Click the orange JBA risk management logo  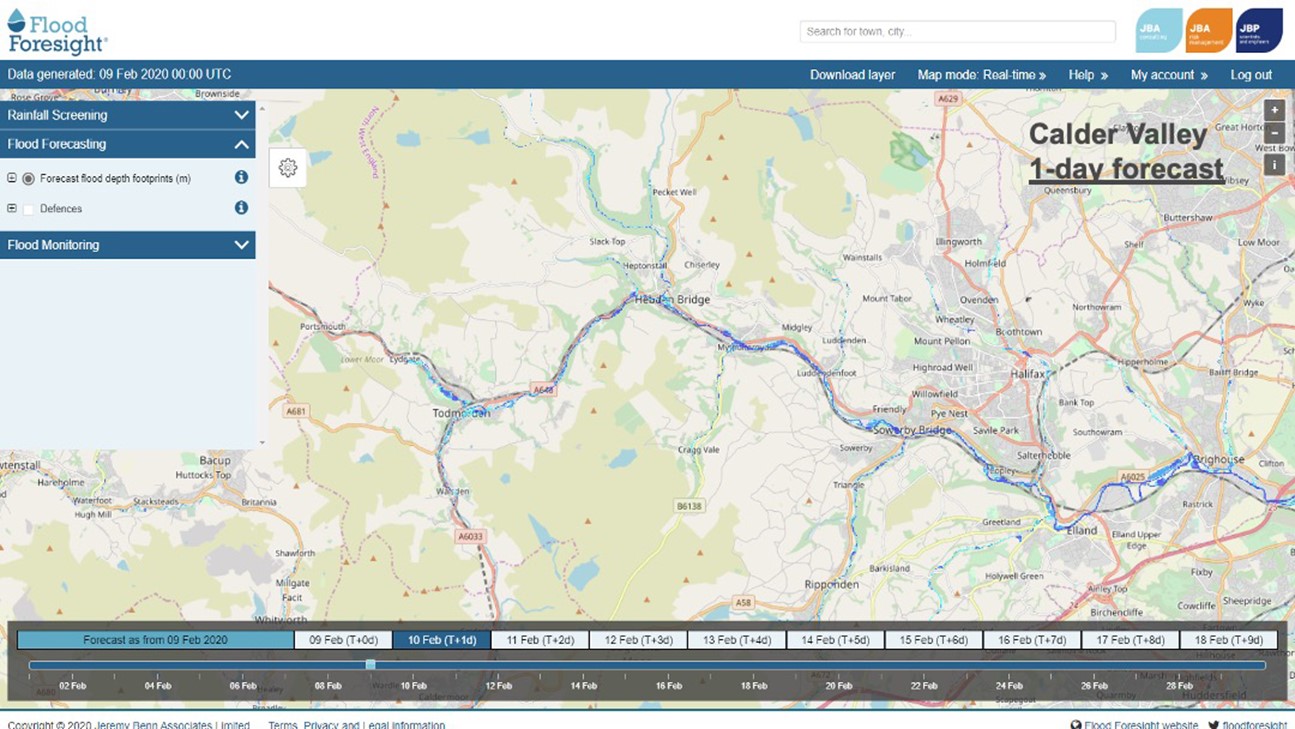(1208, 31)
